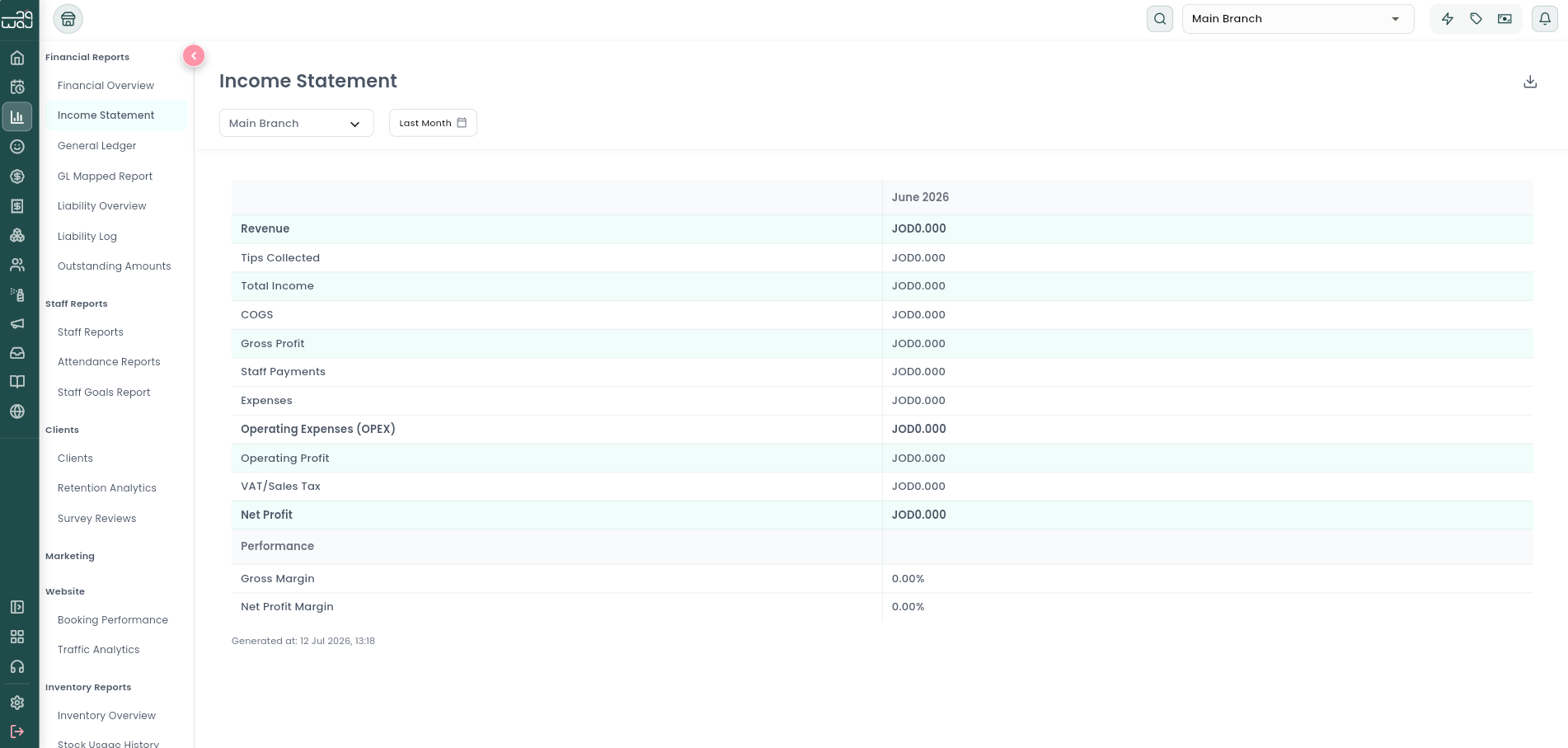Open the home icon in sidebar

[x=17, y=58]
